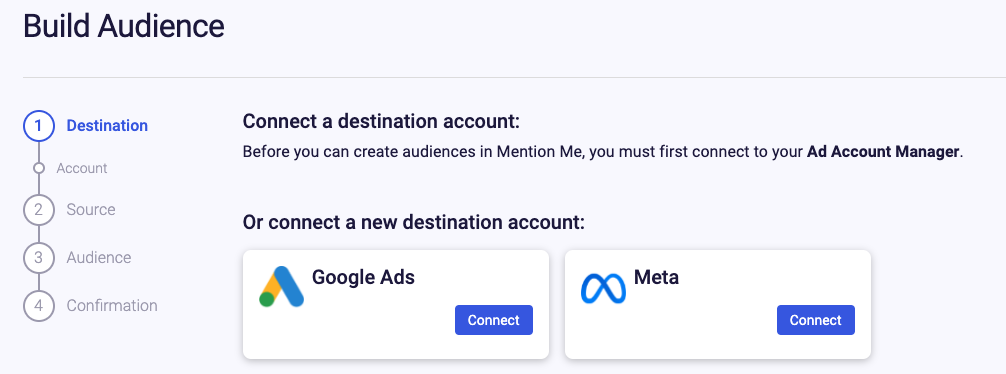Click the small Account sub-step dot
This screenshot has height=374, width=1006.
pos(38,168)
